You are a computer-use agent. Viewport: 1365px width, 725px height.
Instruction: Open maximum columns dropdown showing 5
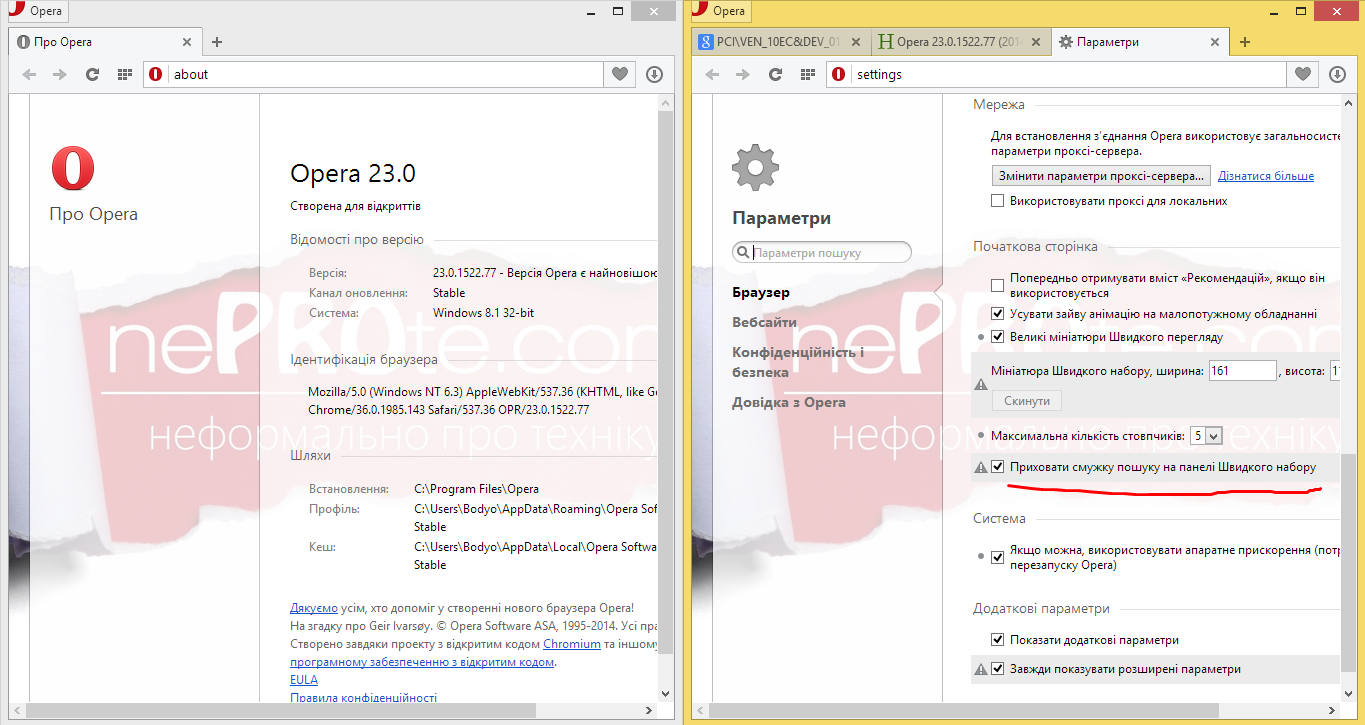point(1206,436)
